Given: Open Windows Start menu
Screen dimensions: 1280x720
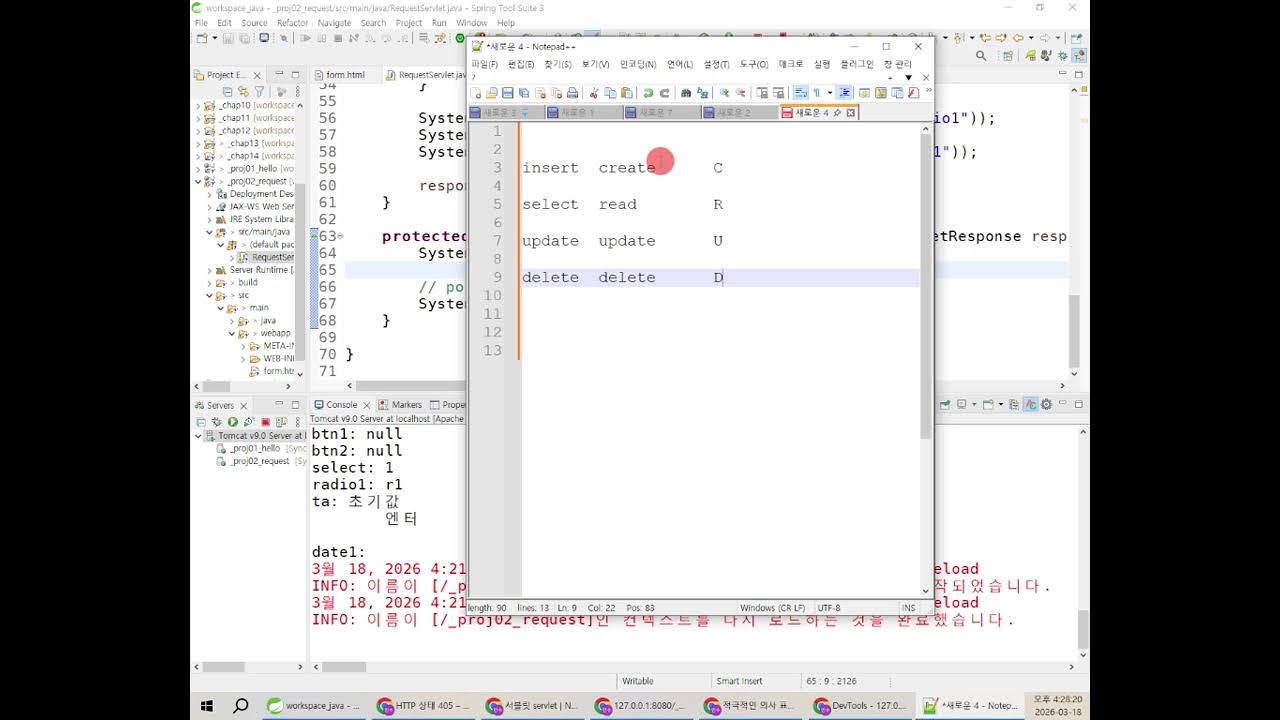Looking at the screenshot, I should tap(207, 706).
